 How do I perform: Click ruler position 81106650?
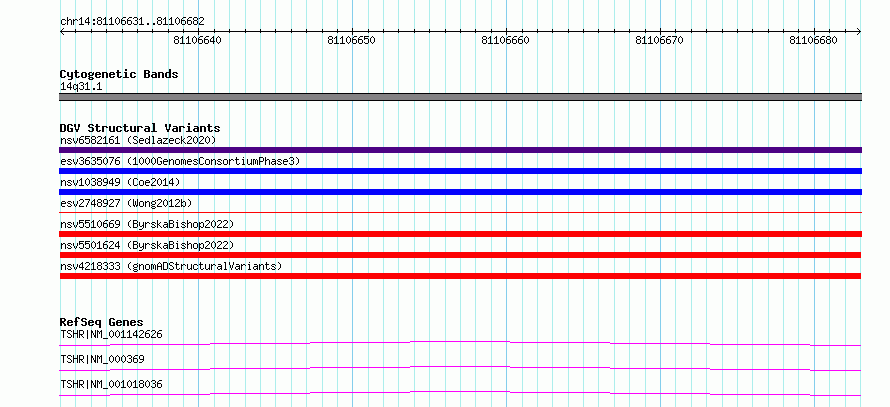tap(352, 40)
